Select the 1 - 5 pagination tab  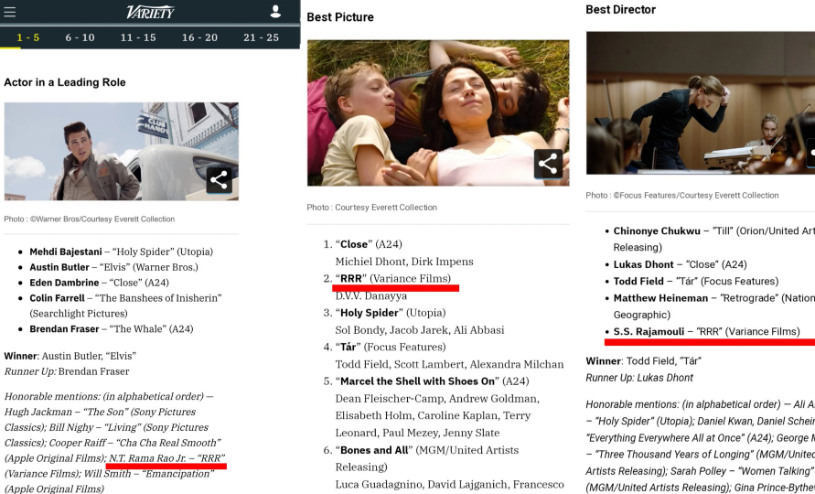click(27, 38)
